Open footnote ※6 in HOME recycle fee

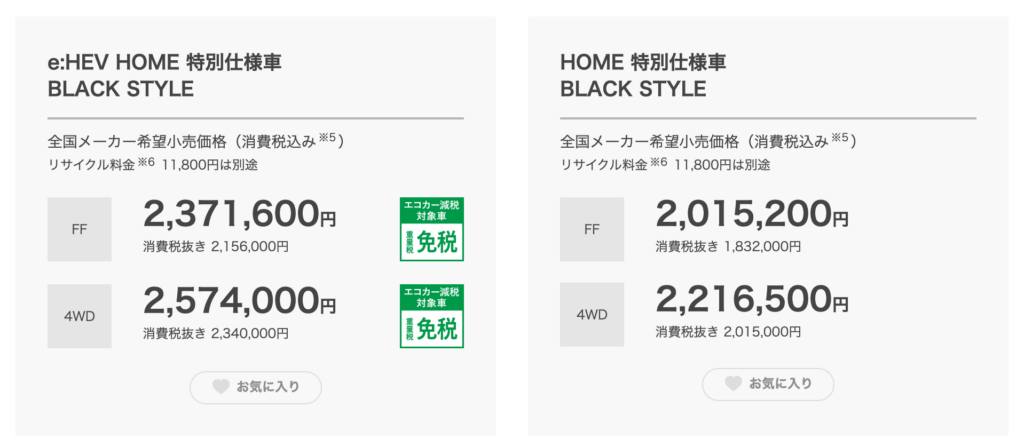pos(658,161)
